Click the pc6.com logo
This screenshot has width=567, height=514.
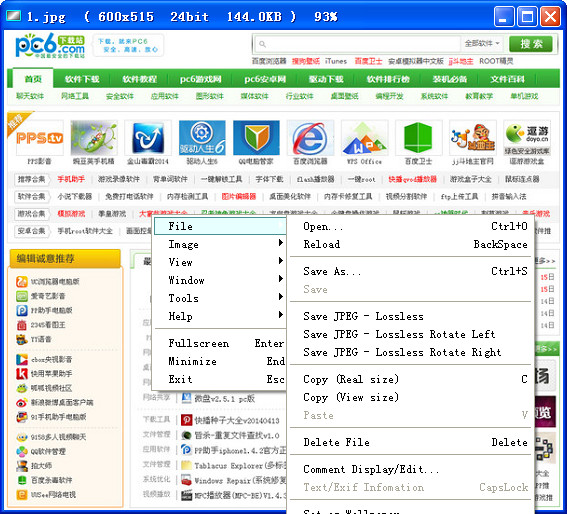click(50, 46)
